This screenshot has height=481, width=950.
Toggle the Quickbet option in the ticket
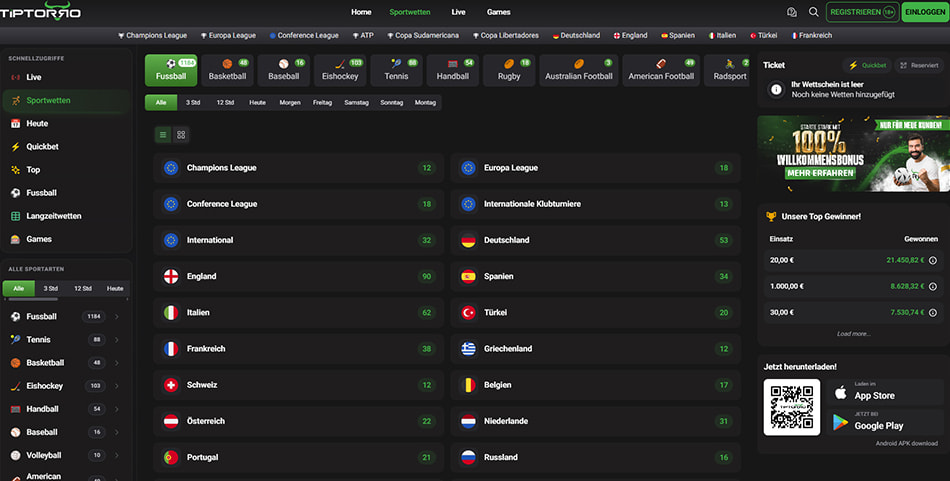click(x=869, y=65)
